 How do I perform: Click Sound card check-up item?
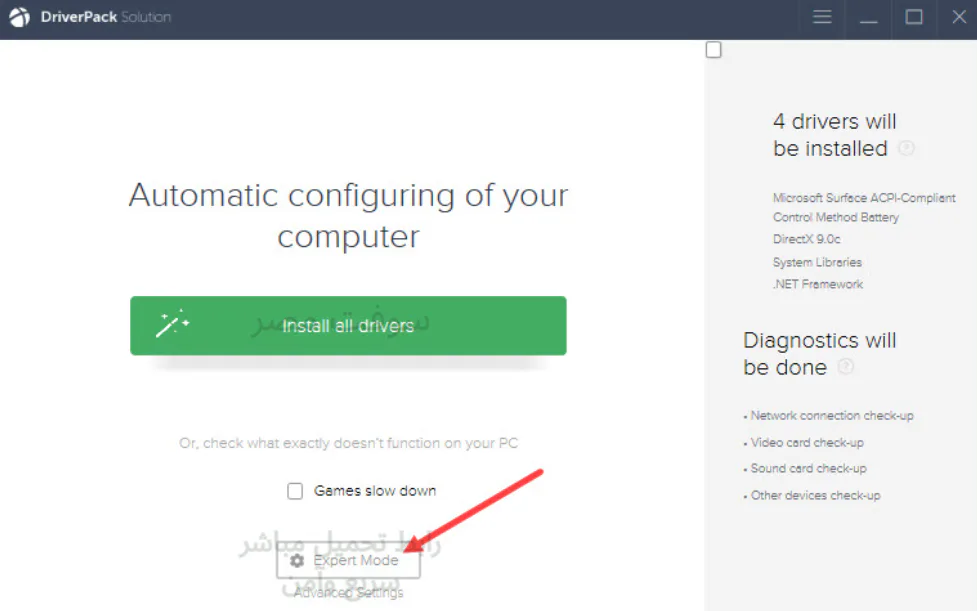pos(805,468)
